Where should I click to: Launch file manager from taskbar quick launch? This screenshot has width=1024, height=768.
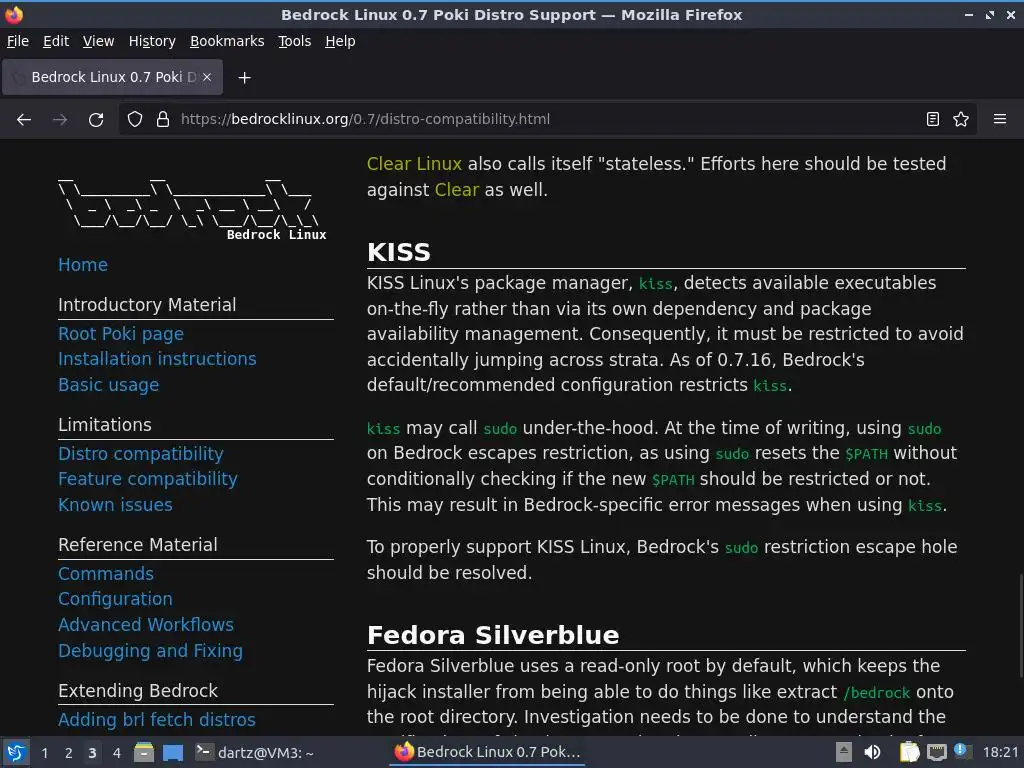(144, 752)
